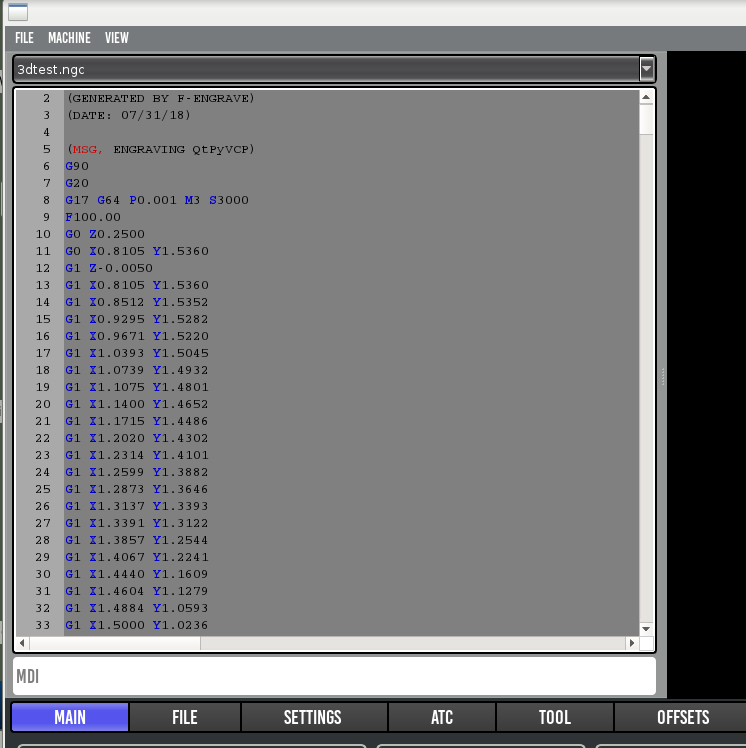Click the horizontal scrollbar thumb
The image size is (746, 748).
[115, 643]
